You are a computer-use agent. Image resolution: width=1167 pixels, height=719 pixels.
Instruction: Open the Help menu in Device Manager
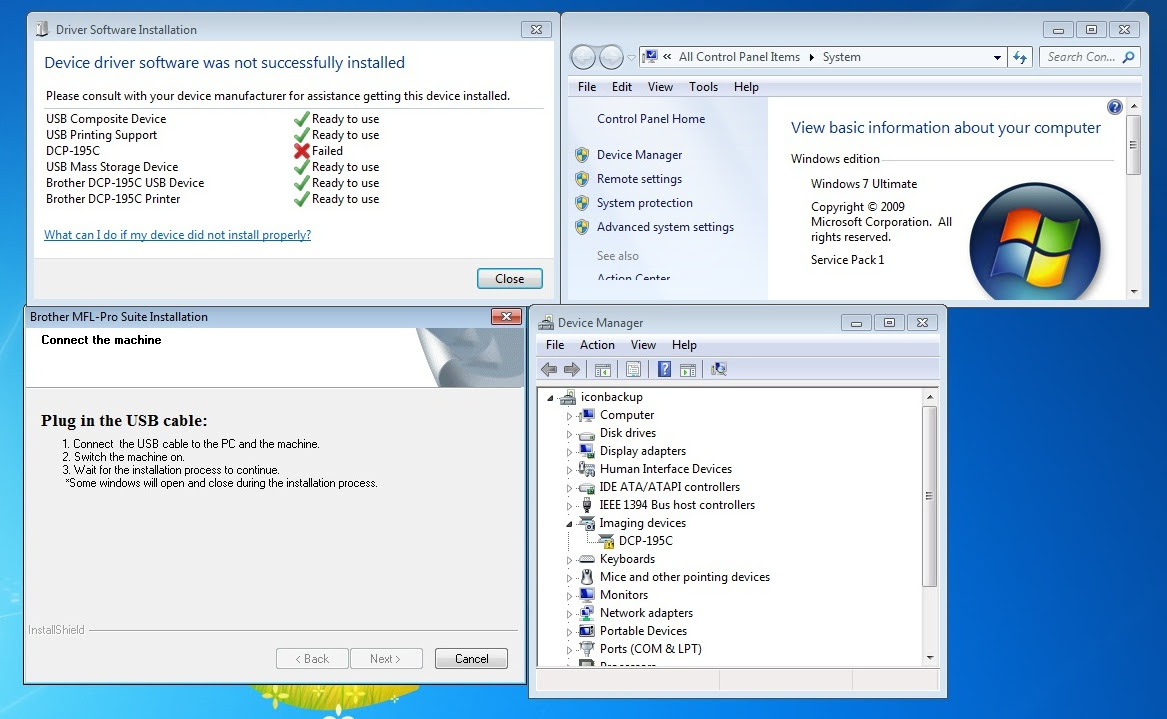[684, 345]
